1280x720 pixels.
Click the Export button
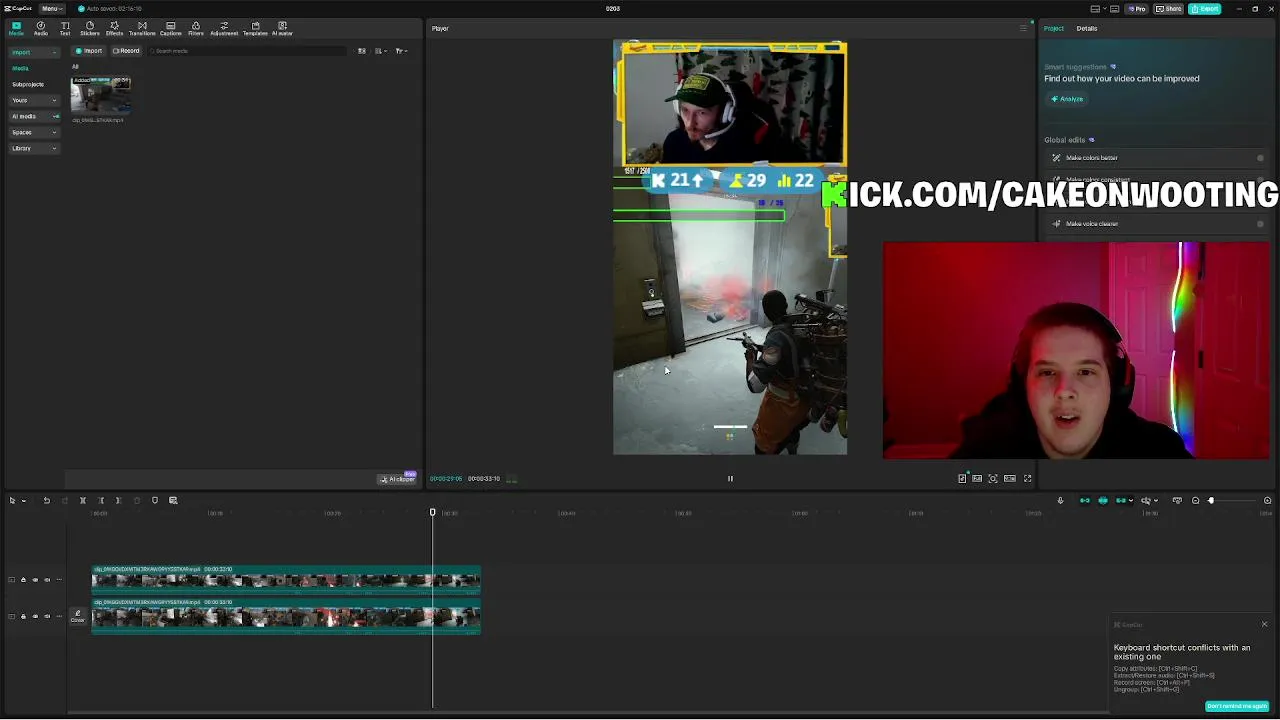click(x=1205, y=9)
